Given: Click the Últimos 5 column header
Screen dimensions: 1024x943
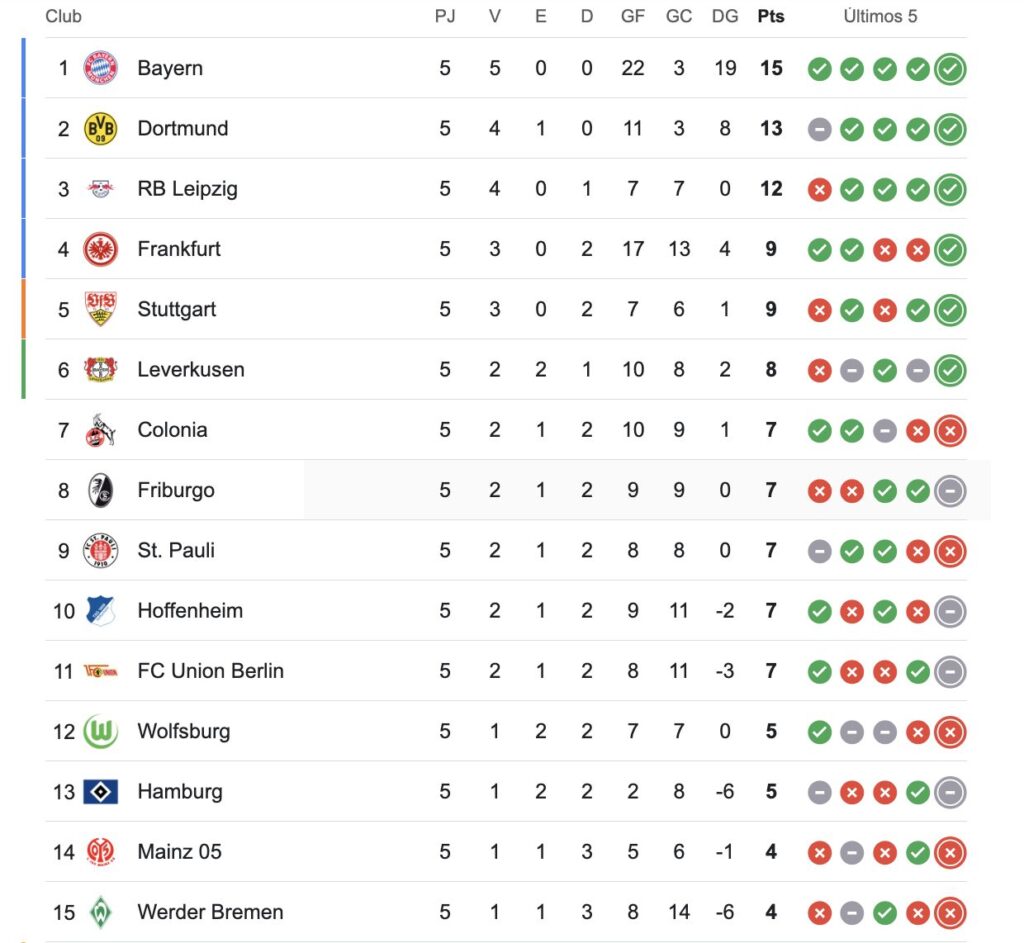Looking at the screenshot, I should coord(880,16).
